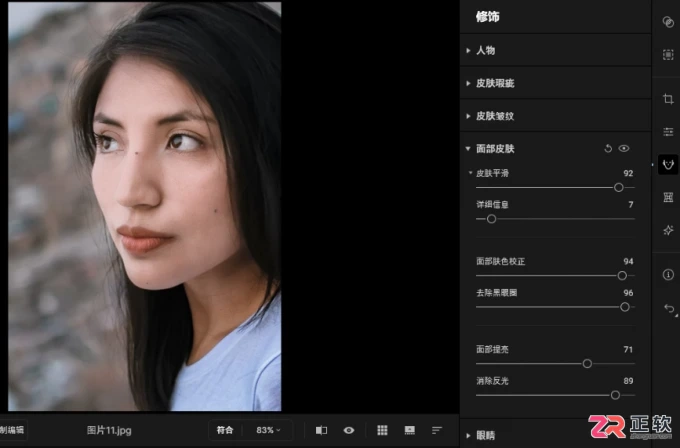Click the 面部肤色校正 value 94
Viewport: 680px width, 448px height.
point(628,262)
